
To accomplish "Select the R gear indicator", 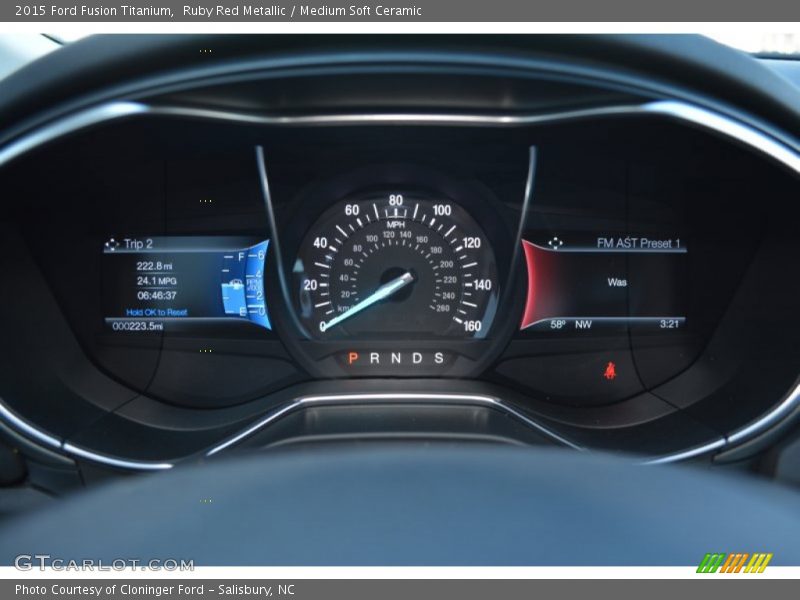I will pyautogui.click(x=374, y=358).
